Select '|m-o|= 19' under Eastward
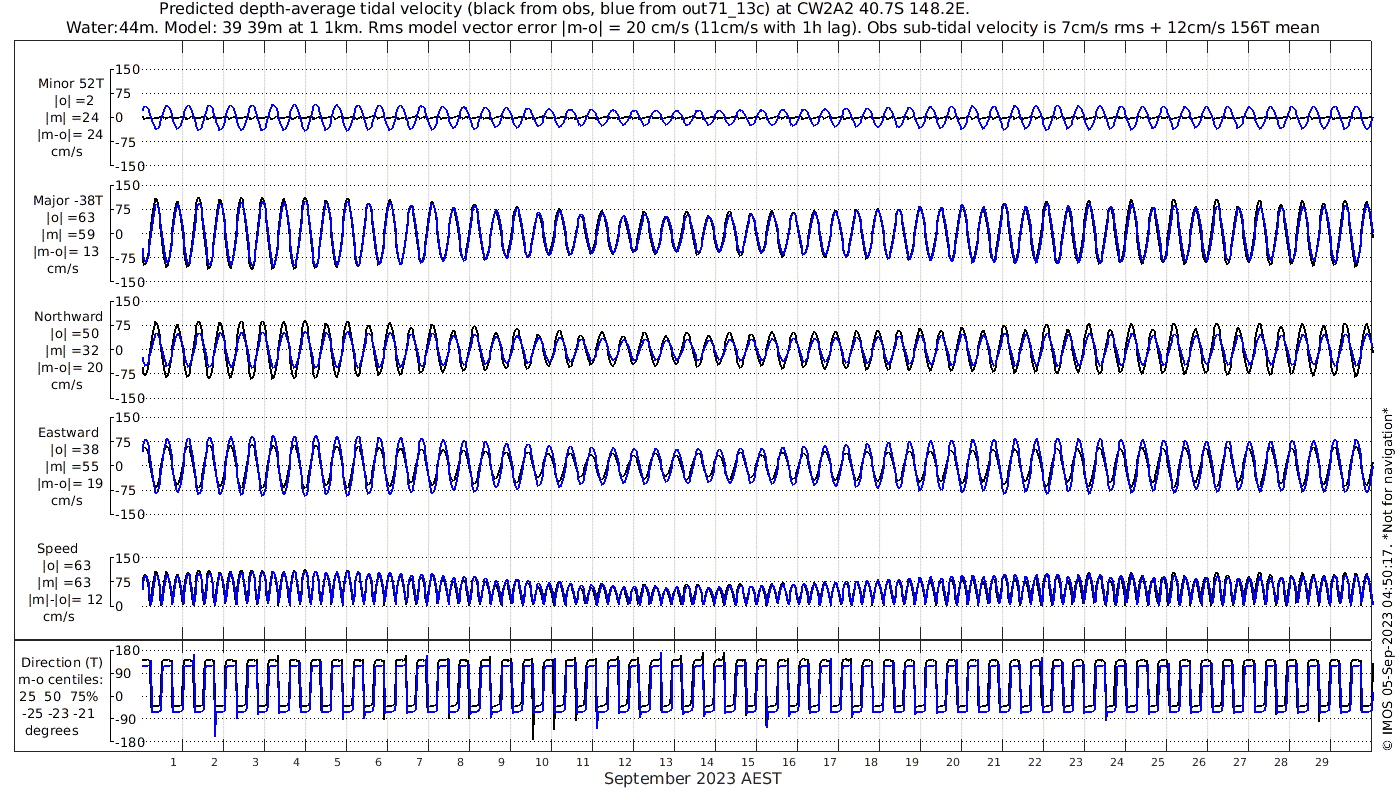The height and width of the screenshot is (800, 1400). (x=70, y=483)
